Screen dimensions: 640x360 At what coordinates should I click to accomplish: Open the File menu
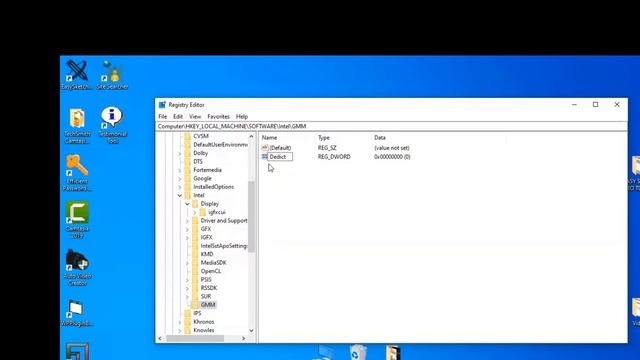pyautogui.click(x=162, y=116)
